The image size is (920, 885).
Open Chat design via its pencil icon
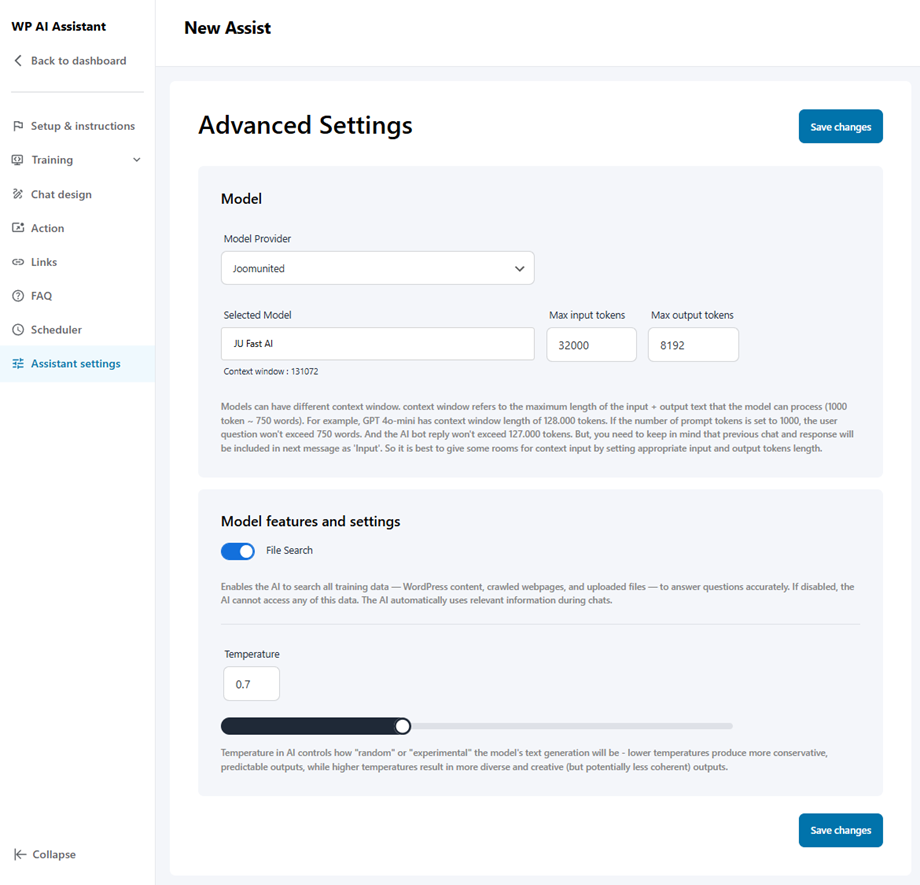pyautogui.click(x=16, y=194)
